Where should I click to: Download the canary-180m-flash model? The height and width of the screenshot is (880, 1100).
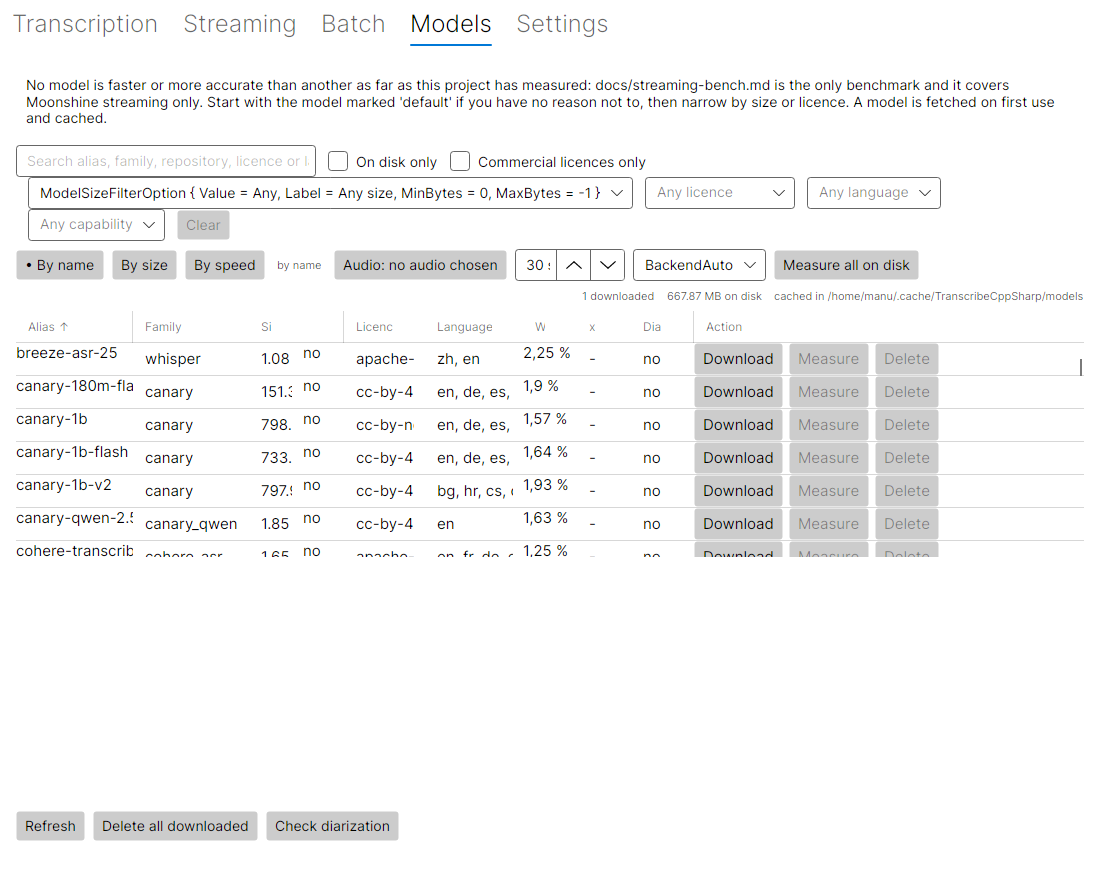[738, 392]
